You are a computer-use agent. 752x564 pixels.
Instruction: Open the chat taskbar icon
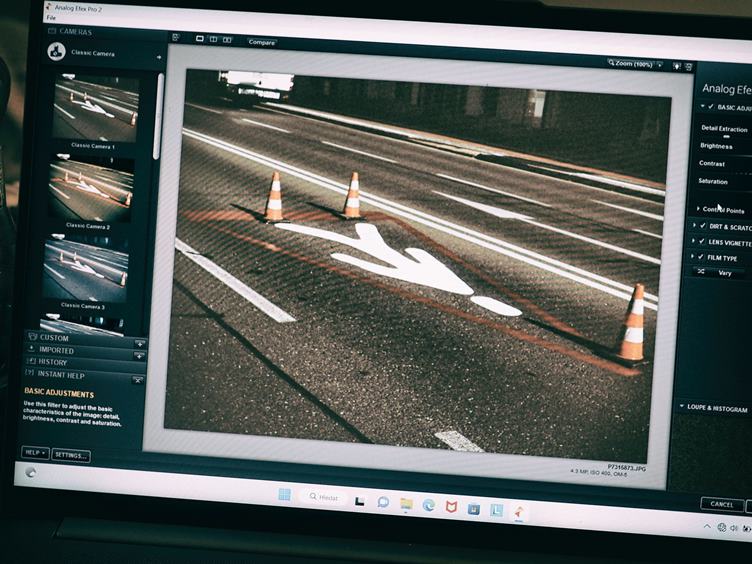tap(383, 502)
